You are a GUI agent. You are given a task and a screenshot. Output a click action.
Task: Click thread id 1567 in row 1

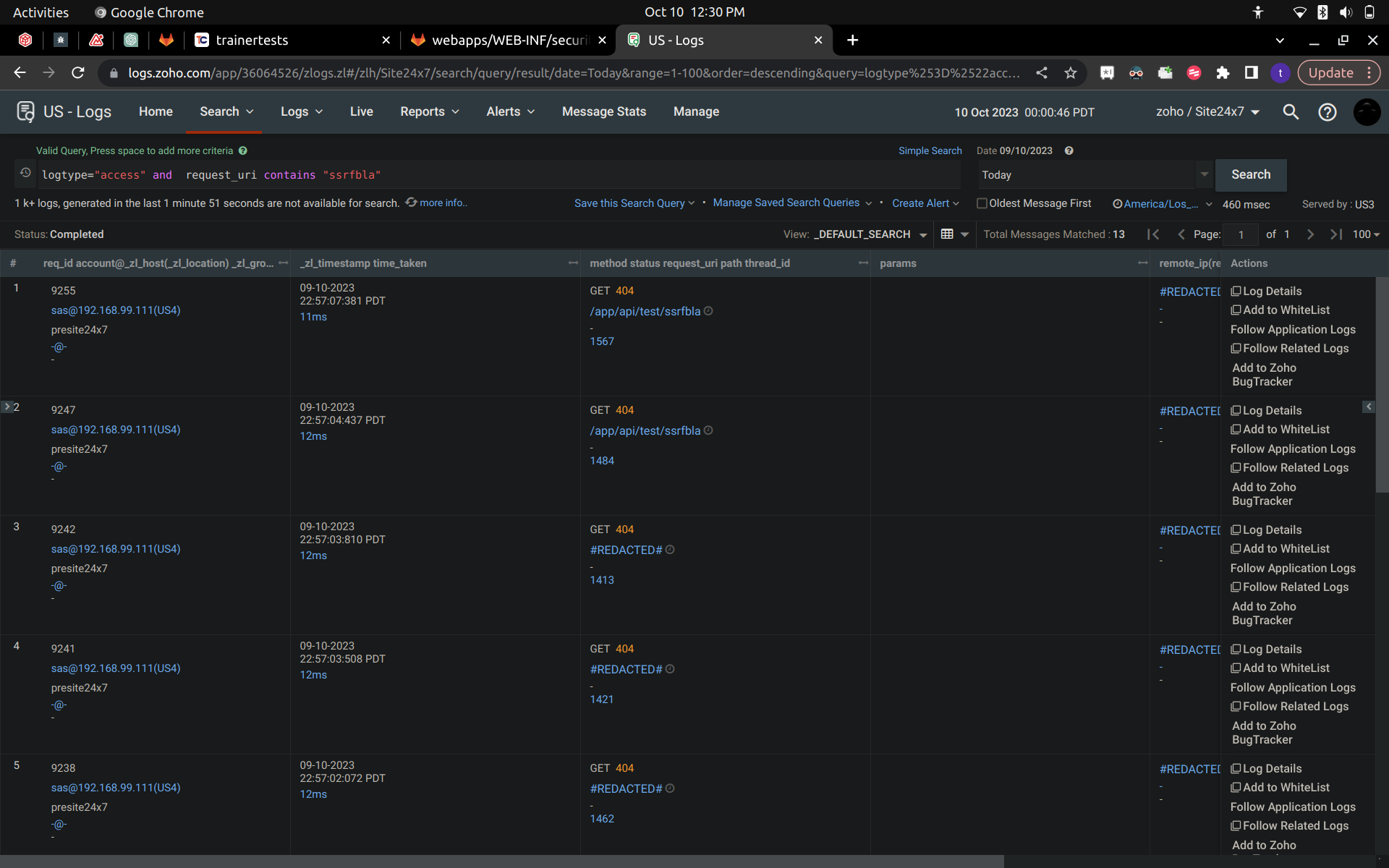click(602, 341)
